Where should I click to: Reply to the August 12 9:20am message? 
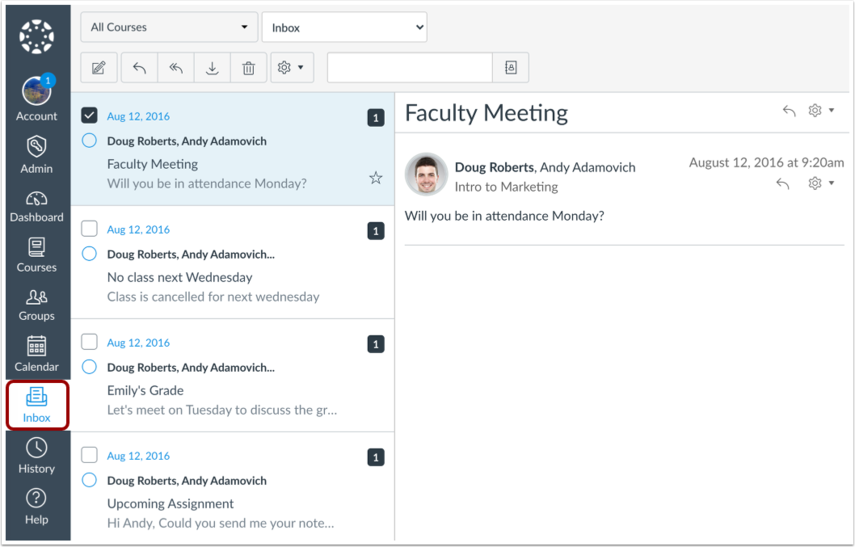click(x=782, y=183)
